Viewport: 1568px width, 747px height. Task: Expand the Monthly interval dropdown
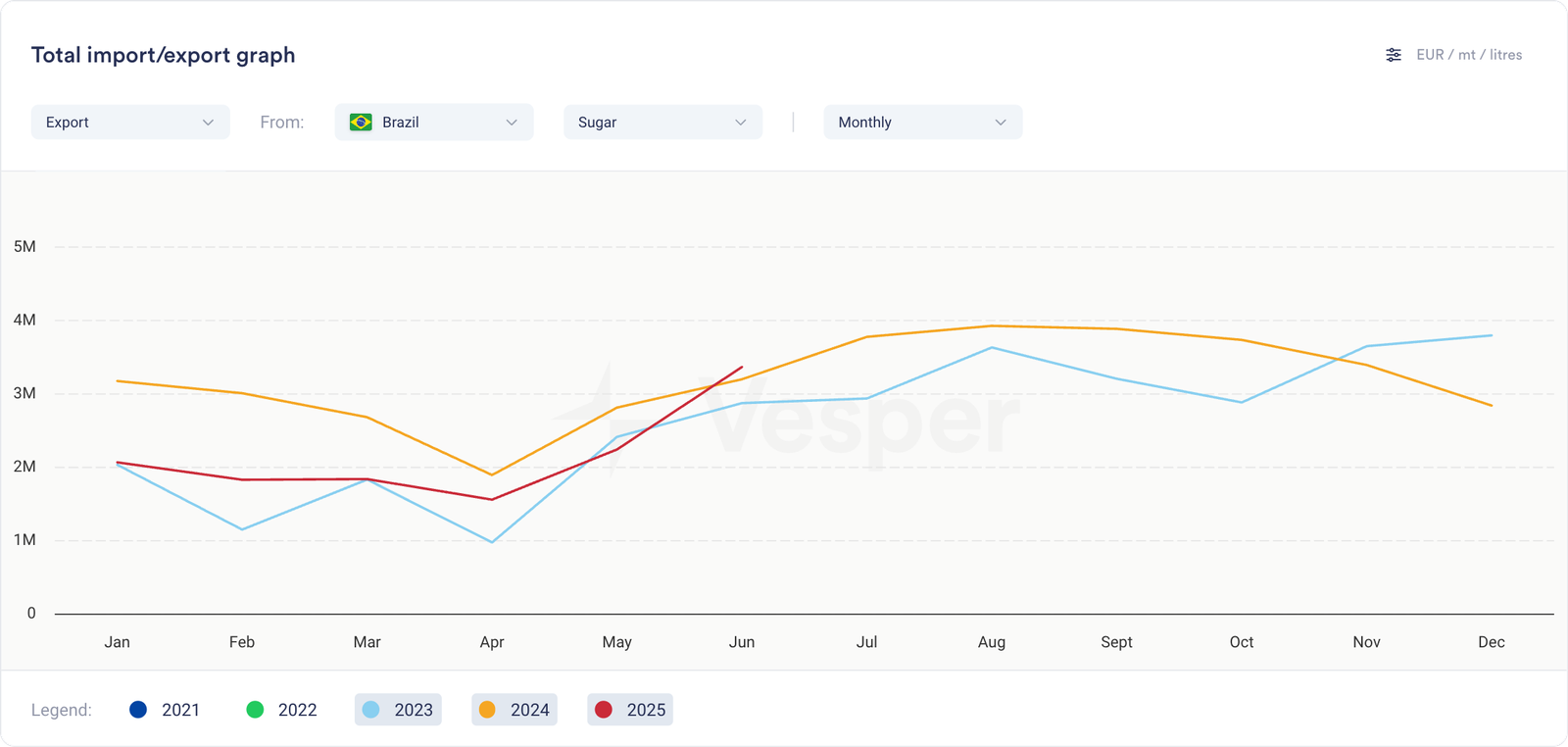coord(921,123)
